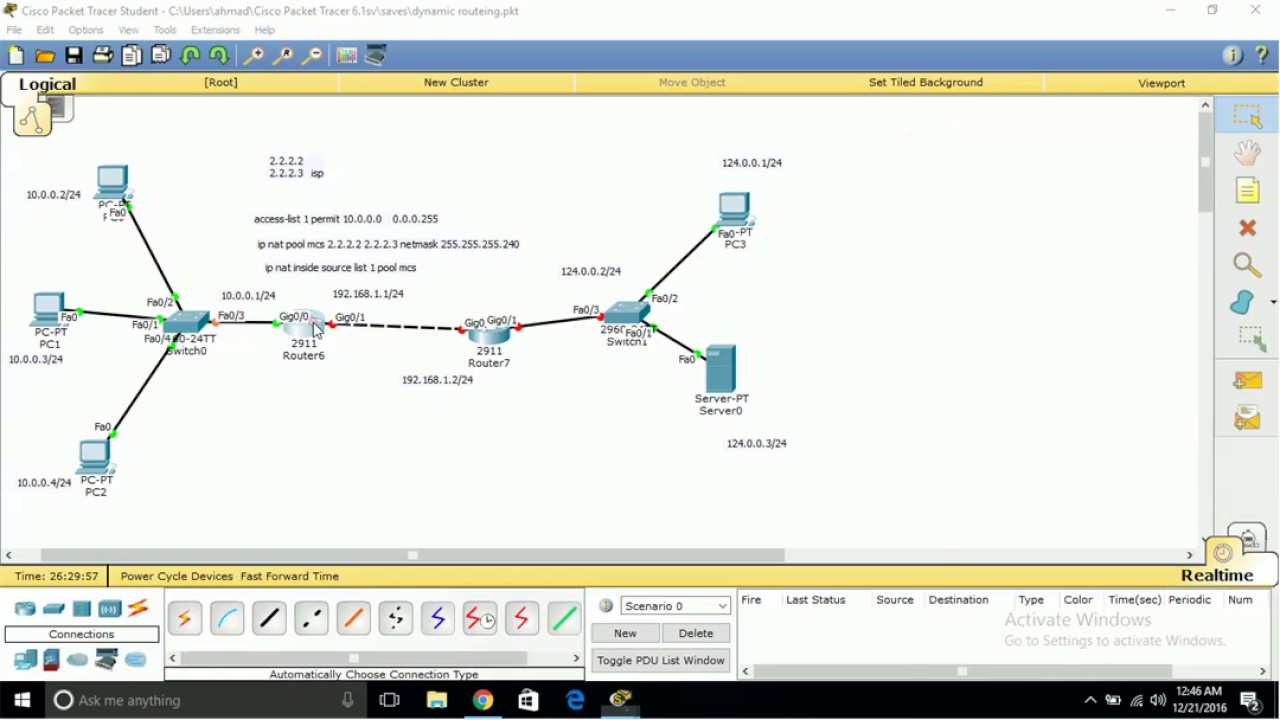Print the current workspace
This screenshot has width=1280, height=720.
click(103, 56)
